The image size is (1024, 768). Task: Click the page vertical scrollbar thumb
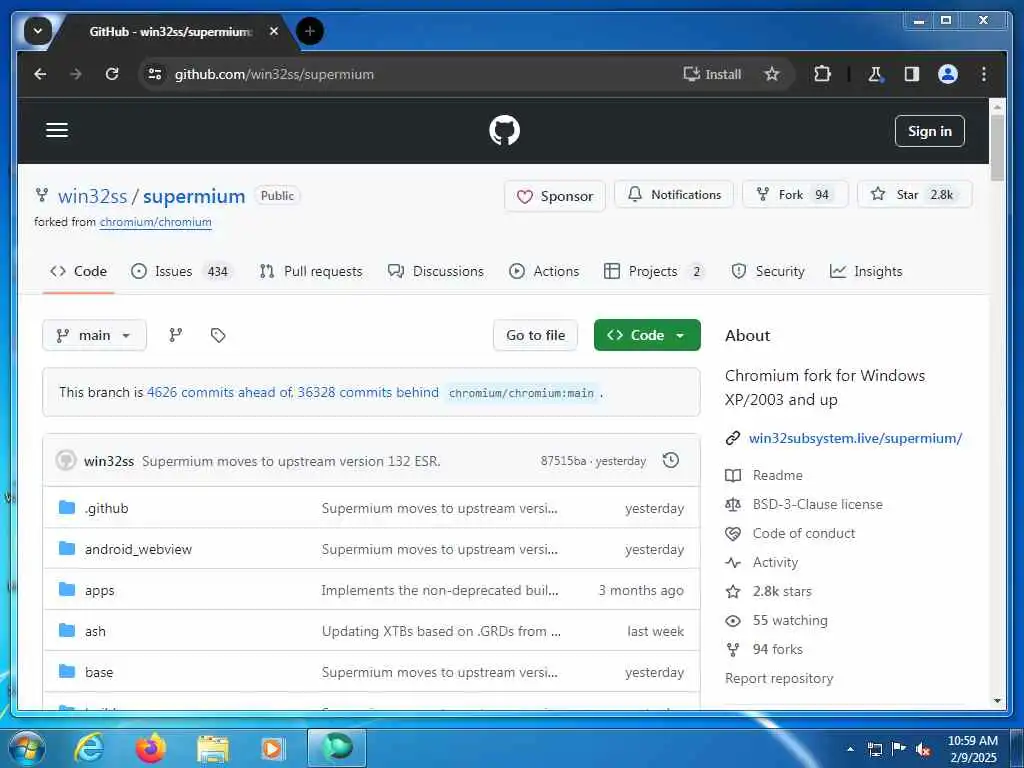(997, 148)
